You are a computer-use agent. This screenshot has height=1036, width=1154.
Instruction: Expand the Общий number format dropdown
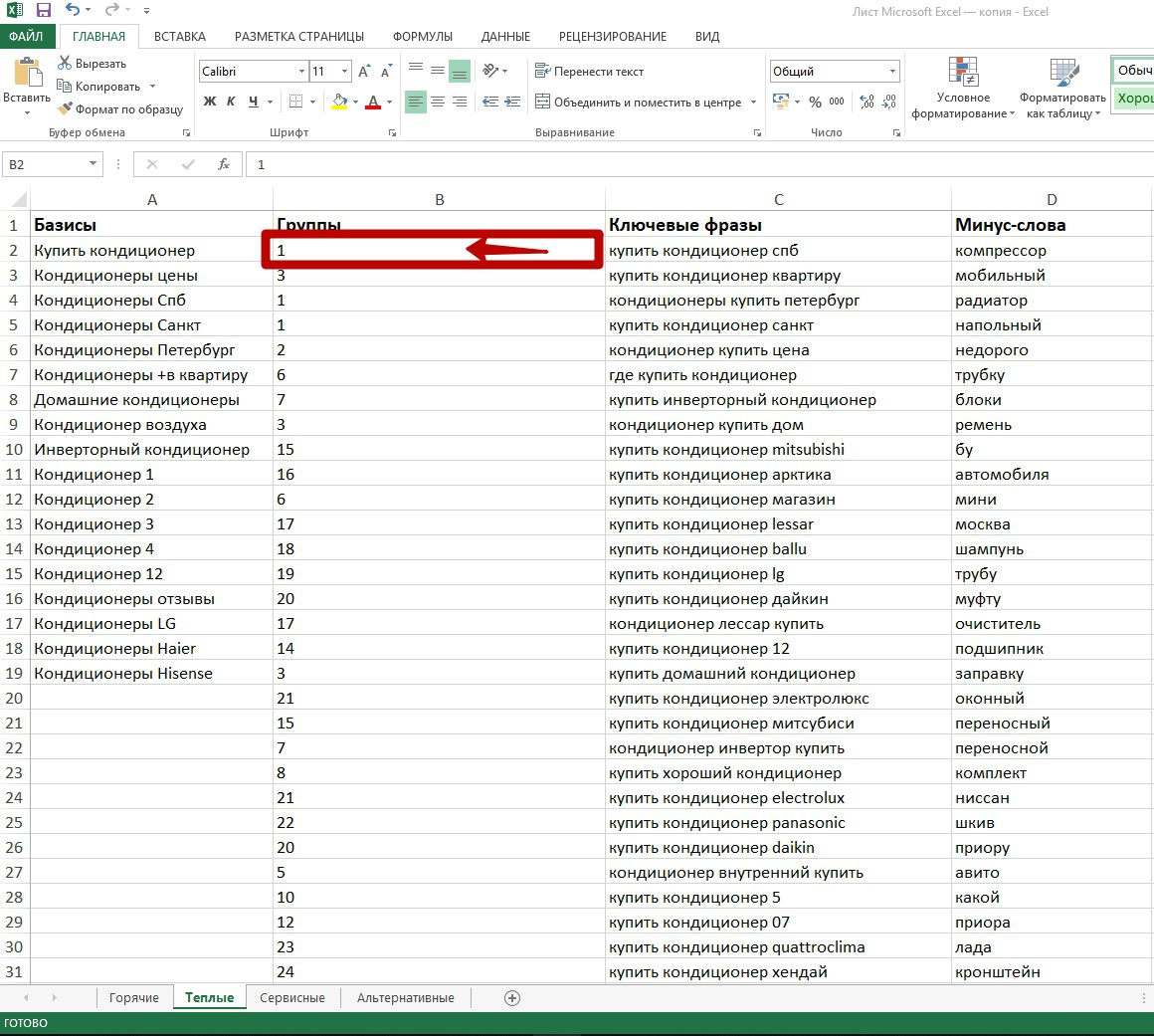coord(892,72)
